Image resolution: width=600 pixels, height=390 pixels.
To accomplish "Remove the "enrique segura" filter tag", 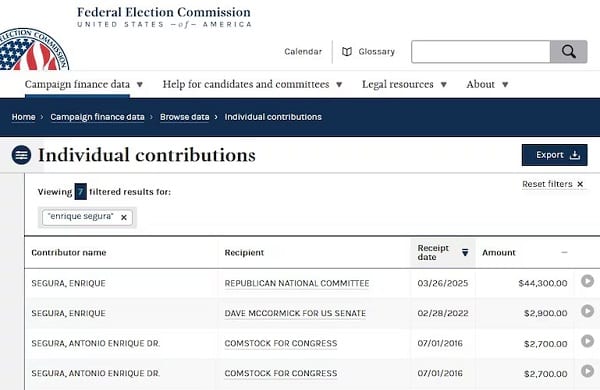I will (124, 217).
